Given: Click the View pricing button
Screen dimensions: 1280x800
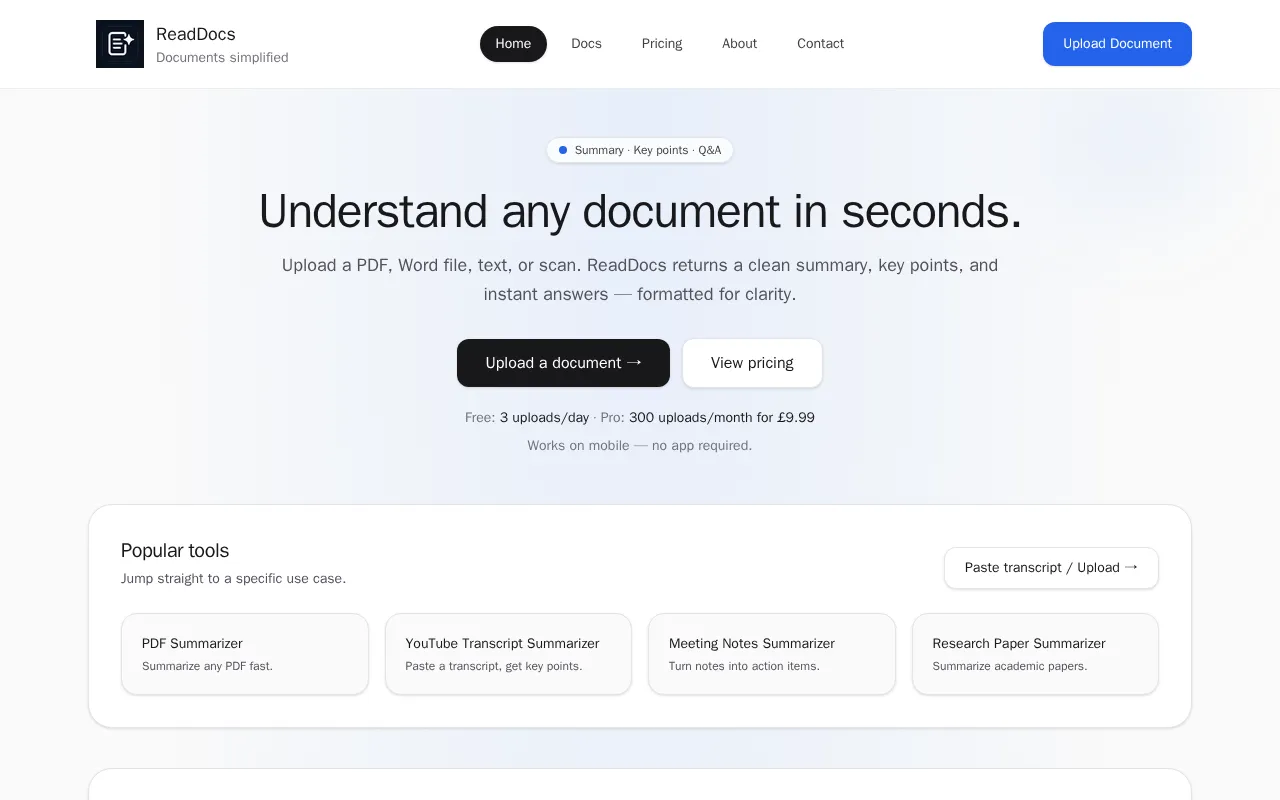Looking at the screenshot, I should (x=752, y=363).
